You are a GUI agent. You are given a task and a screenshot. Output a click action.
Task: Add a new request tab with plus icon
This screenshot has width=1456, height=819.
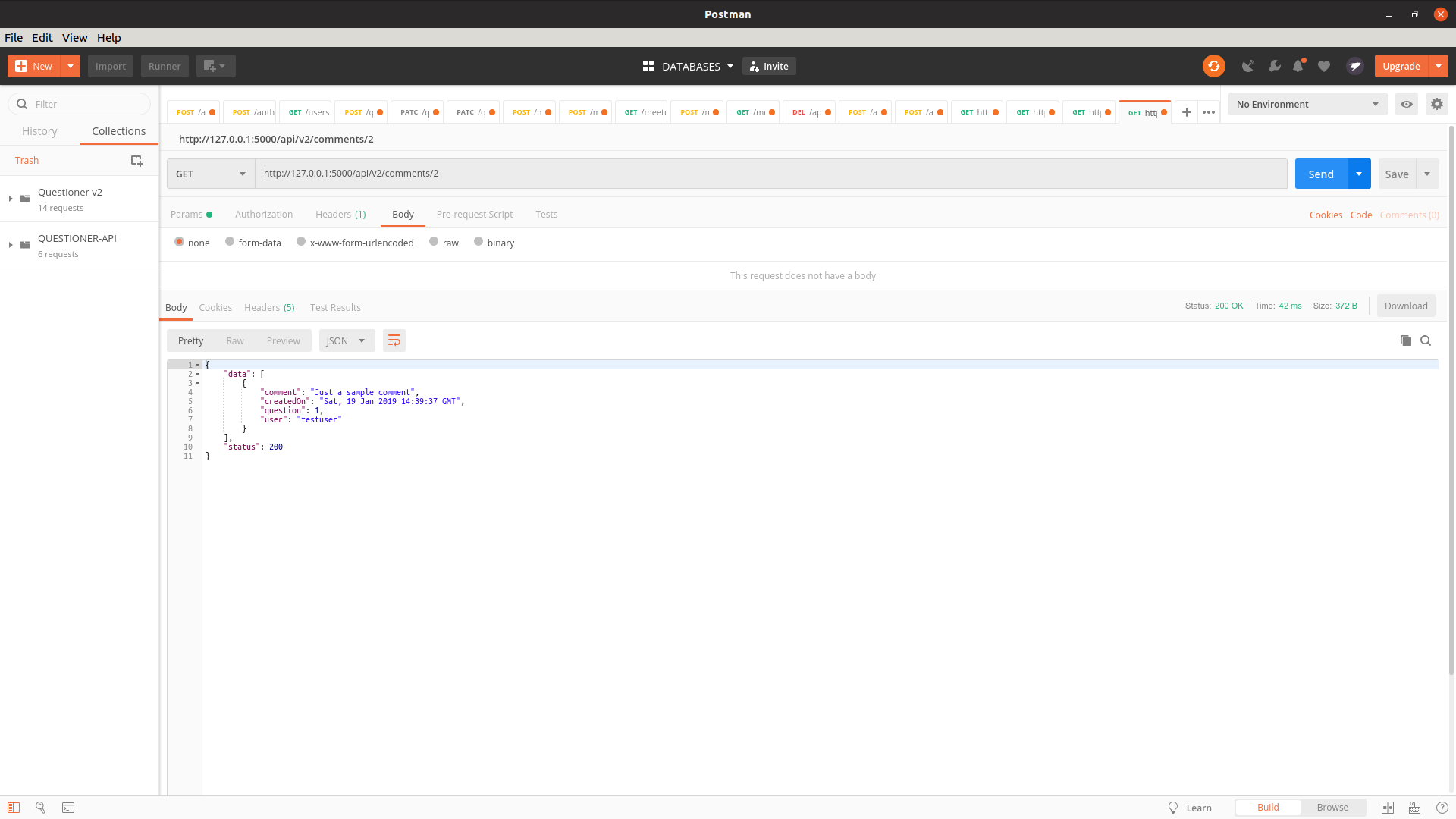pos(1187,112)
